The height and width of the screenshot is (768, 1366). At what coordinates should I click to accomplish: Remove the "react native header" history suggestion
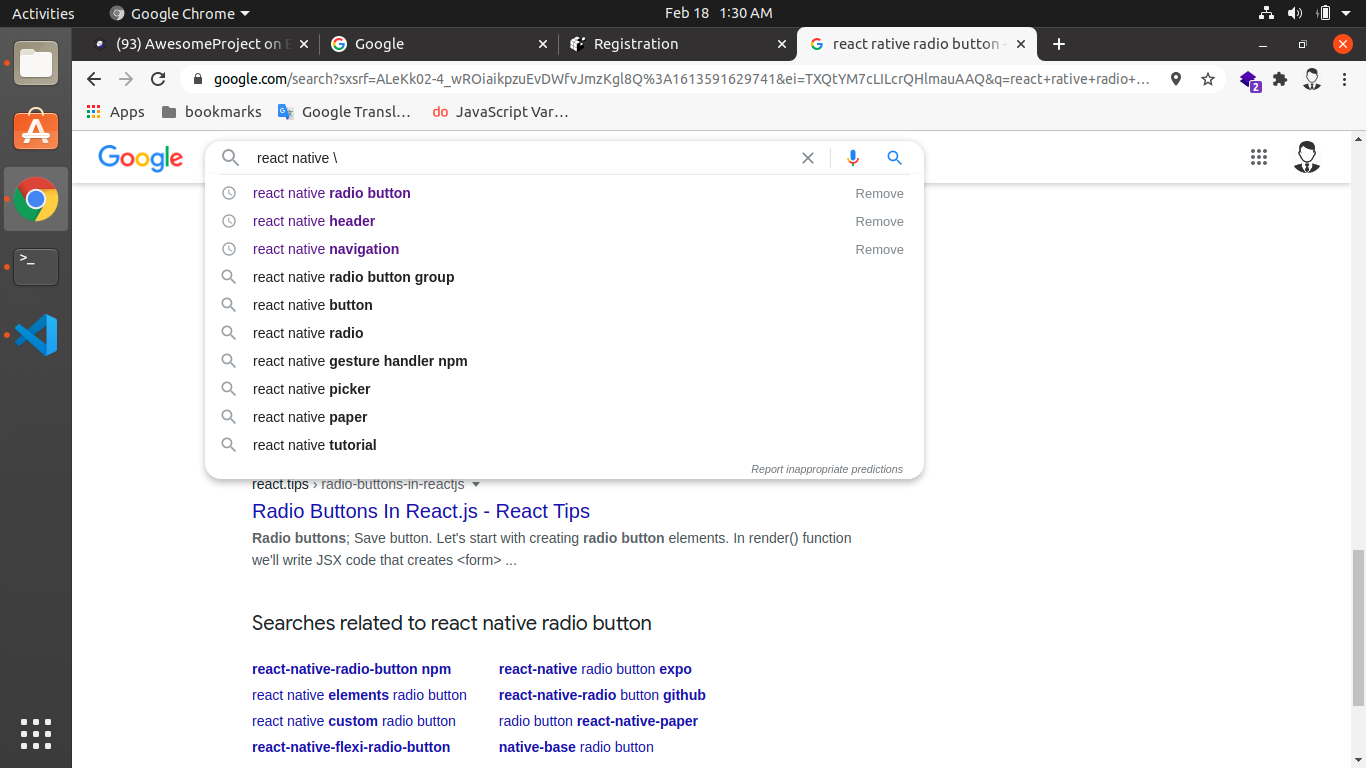coord(879,222)
